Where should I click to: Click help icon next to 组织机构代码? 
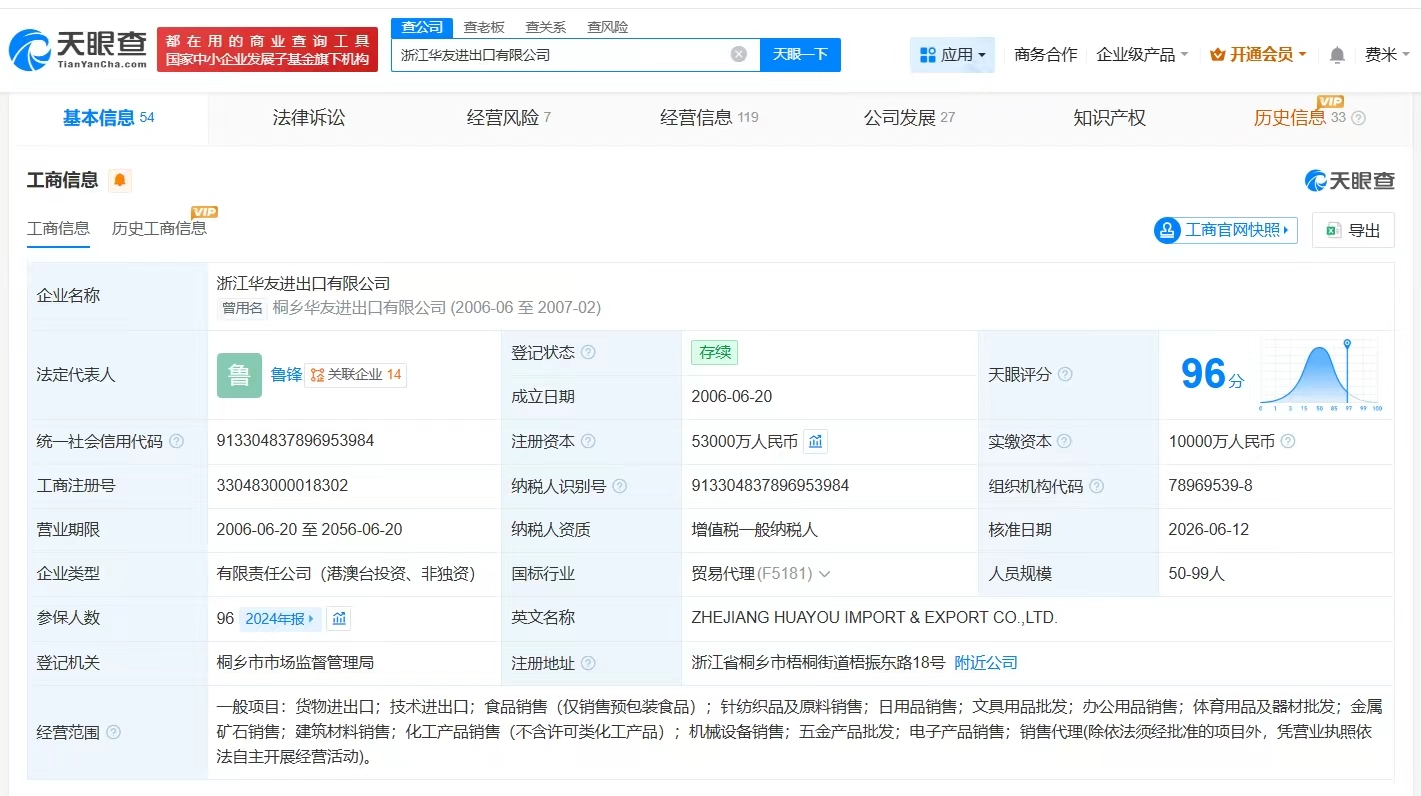coord(1097,486)
